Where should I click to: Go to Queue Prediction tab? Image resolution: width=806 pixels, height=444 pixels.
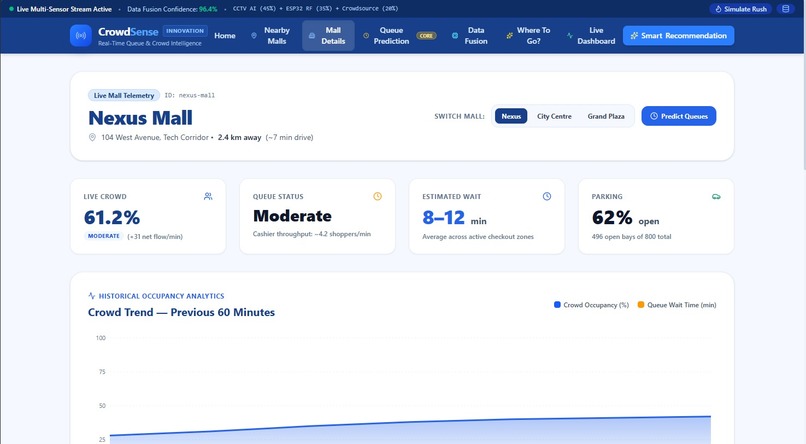click(x=400, y=35)
